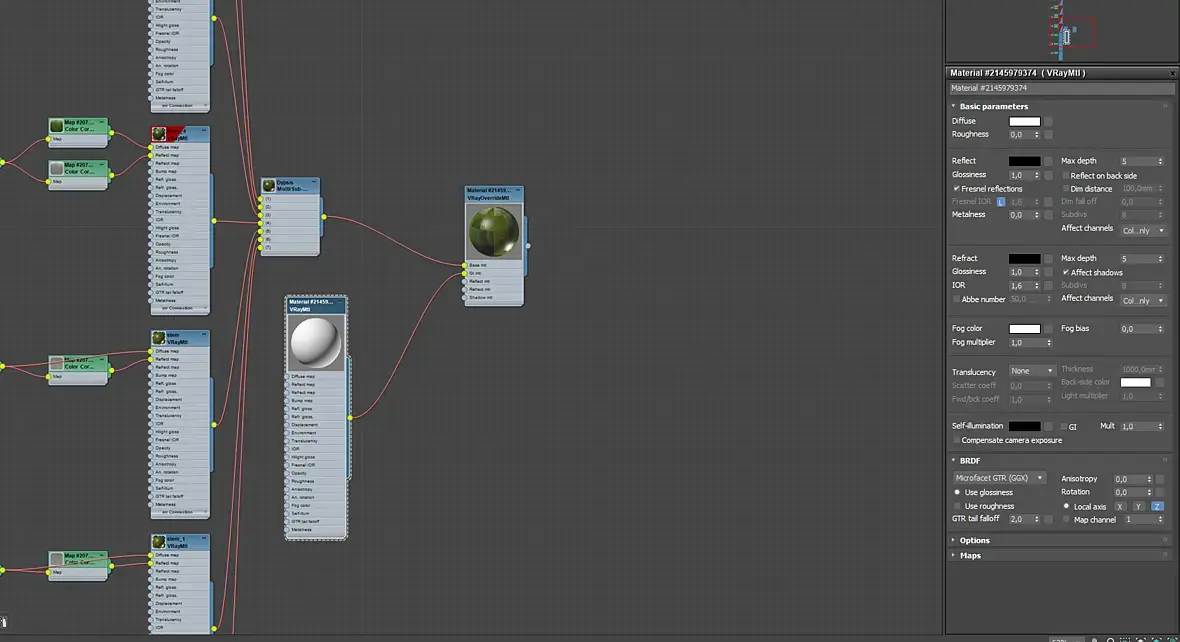The image size is (1180, 642).
Task: Collapse the VRayOverrideMtl node with its minus icon
Action: (518, 190)
